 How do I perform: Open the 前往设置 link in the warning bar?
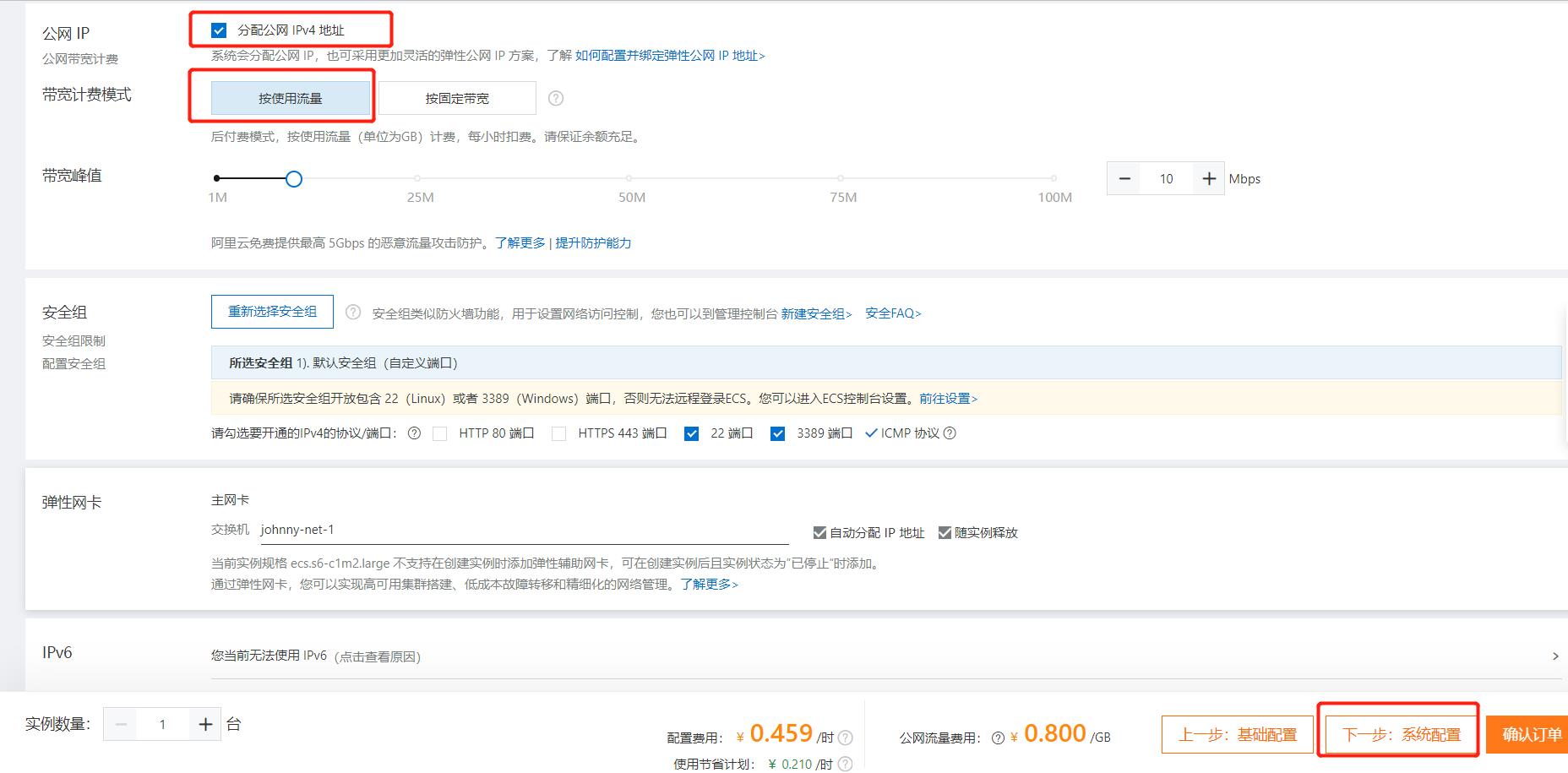[x=948, y=399]
